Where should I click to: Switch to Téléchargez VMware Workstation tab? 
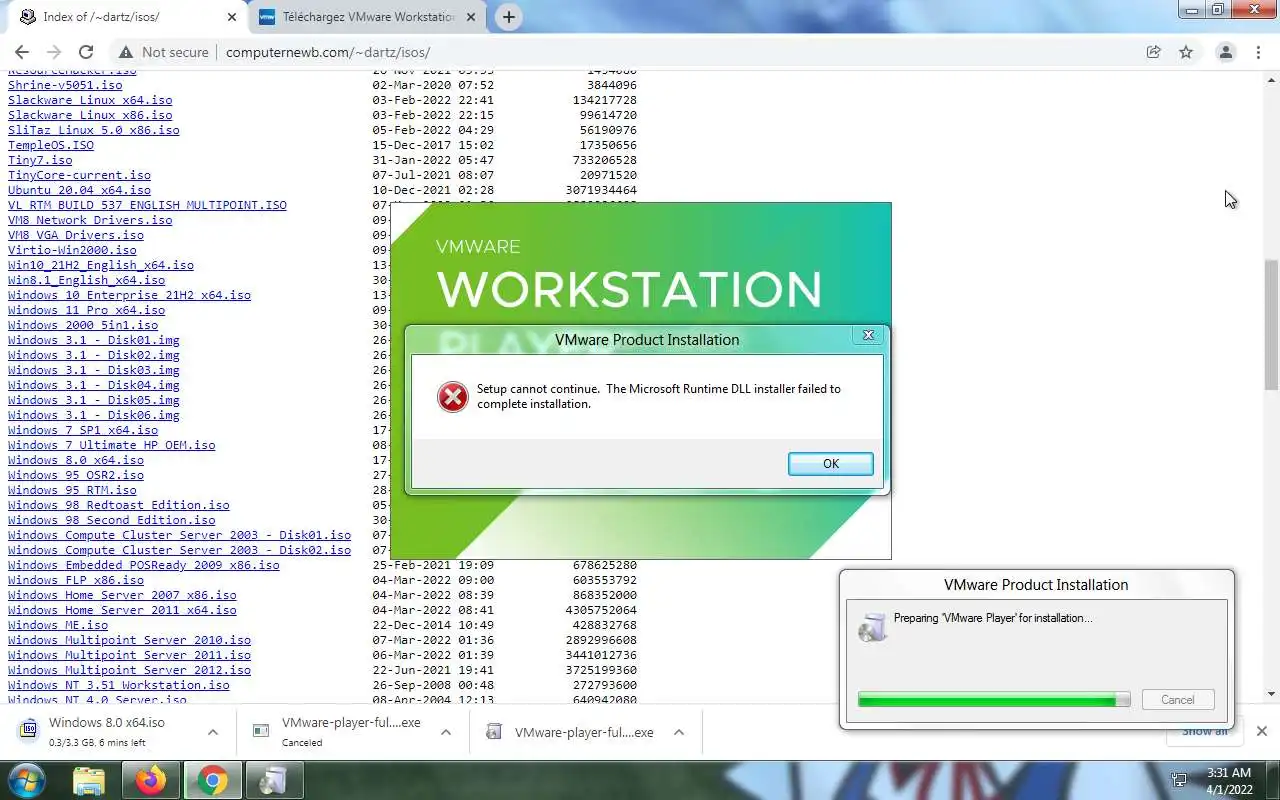coord(367,17)
